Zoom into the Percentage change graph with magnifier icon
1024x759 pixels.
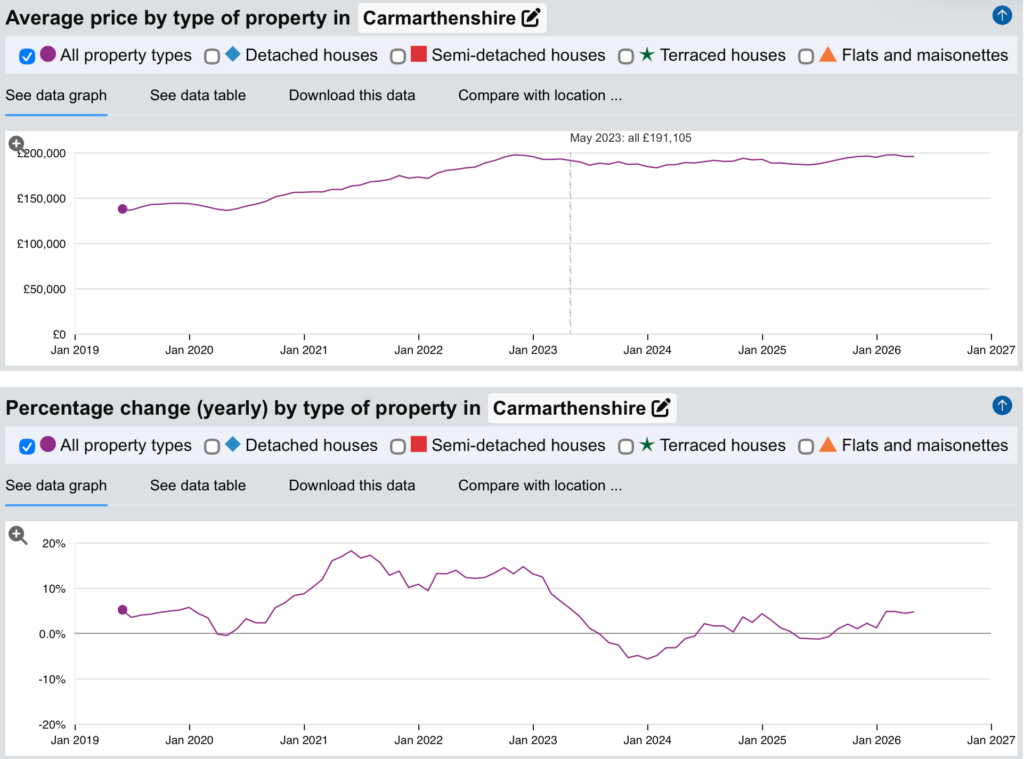tap(18, 536)
